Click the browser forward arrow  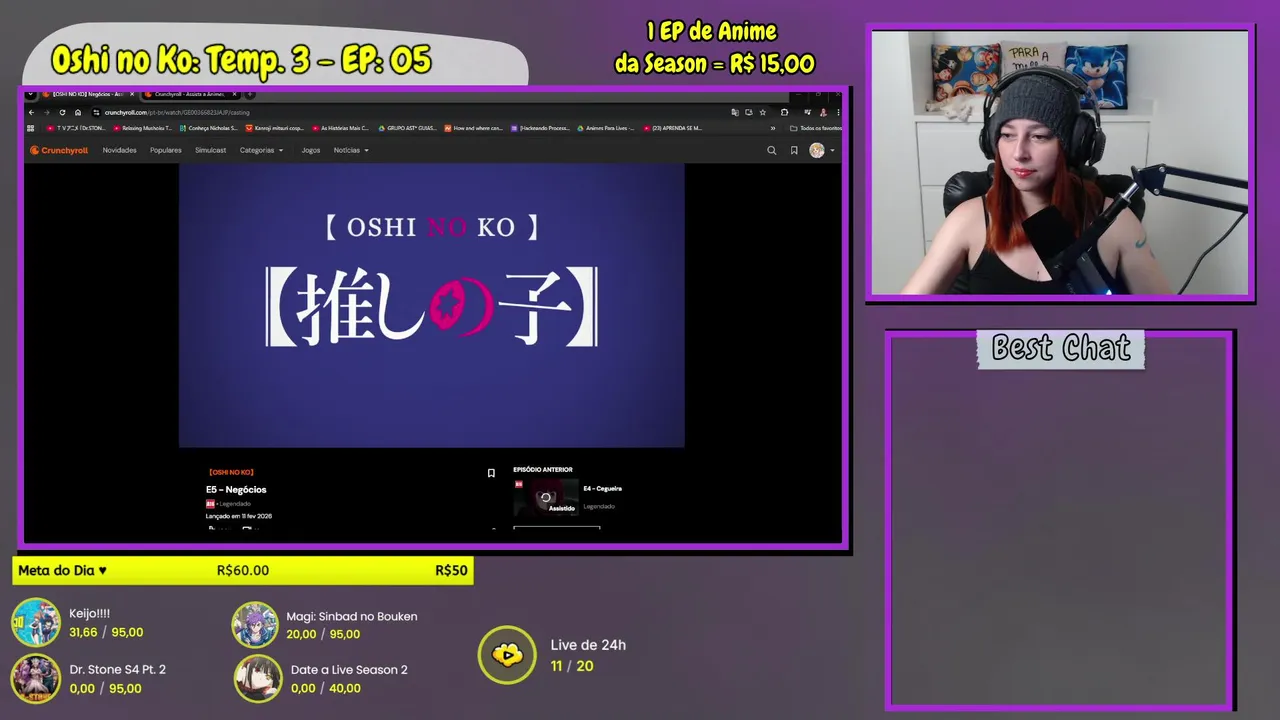(46, 112)
